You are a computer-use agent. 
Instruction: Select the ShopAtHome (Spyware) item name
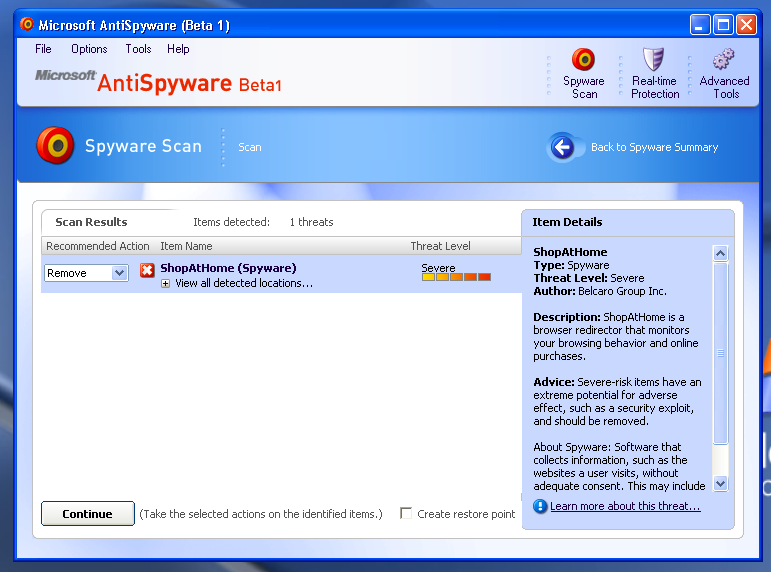pos(228,268)
